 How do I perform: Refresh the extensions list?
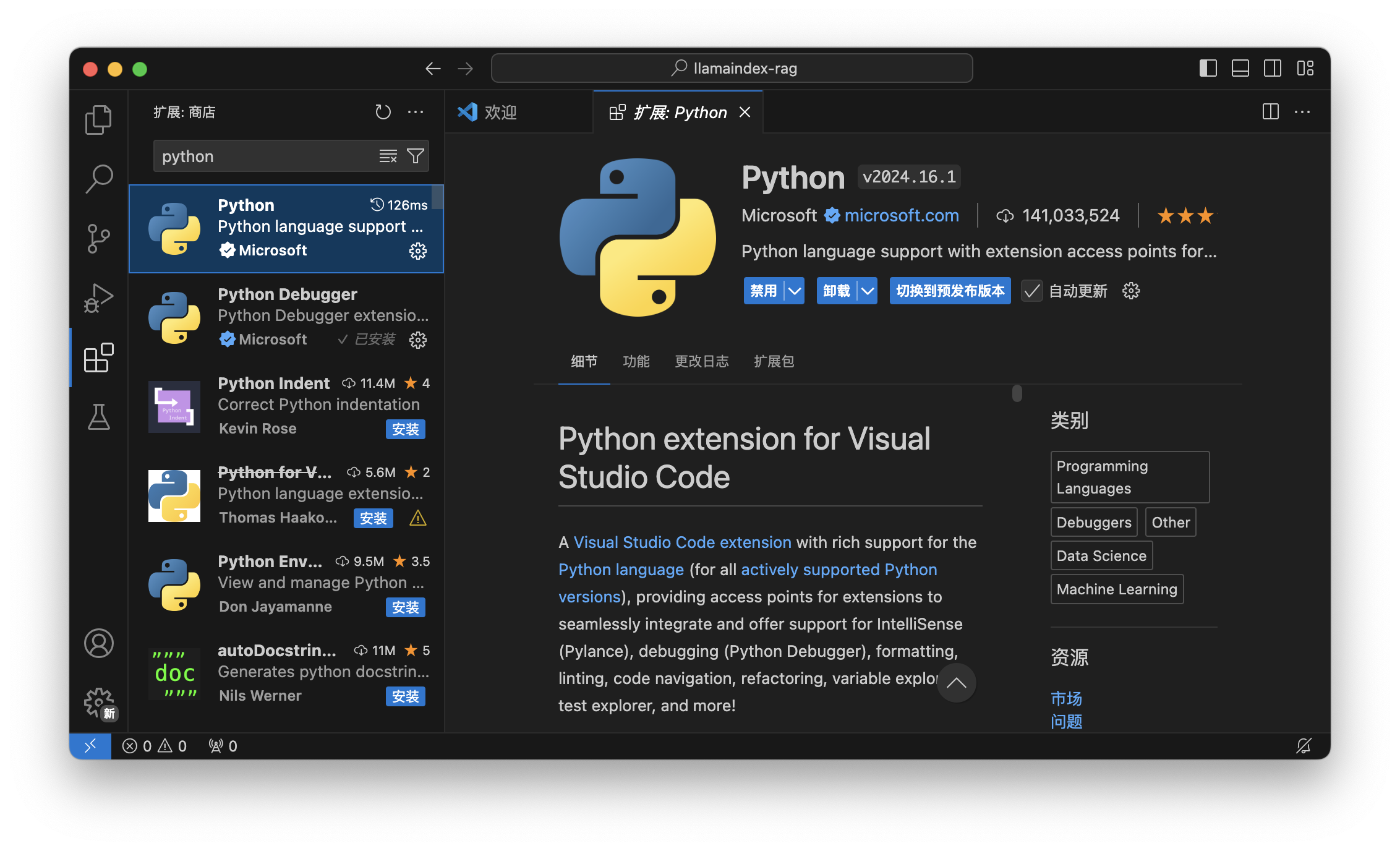[x=383, y=112]
